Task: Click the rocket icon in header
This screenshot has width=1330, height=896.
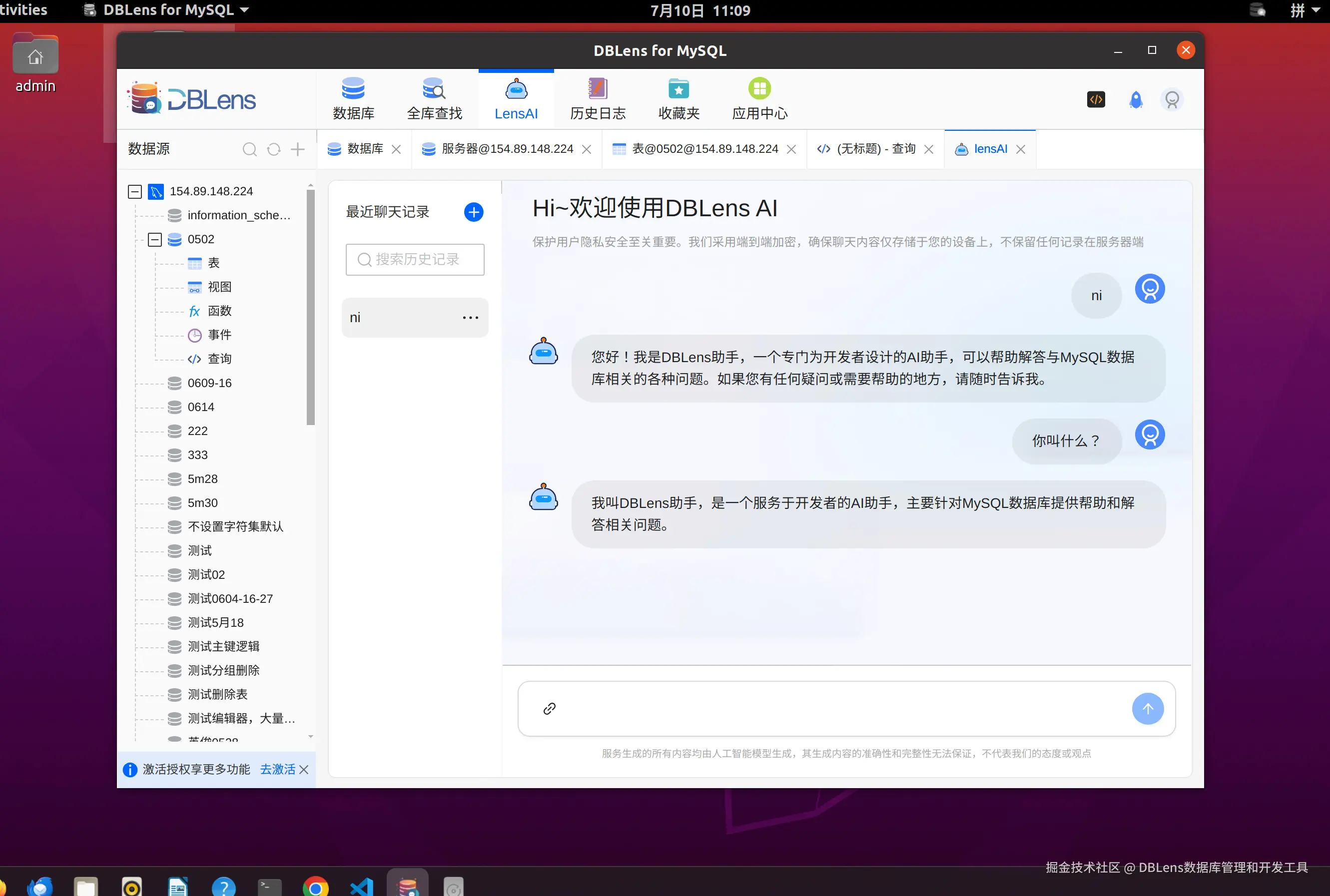Action: pos(1135,99)
